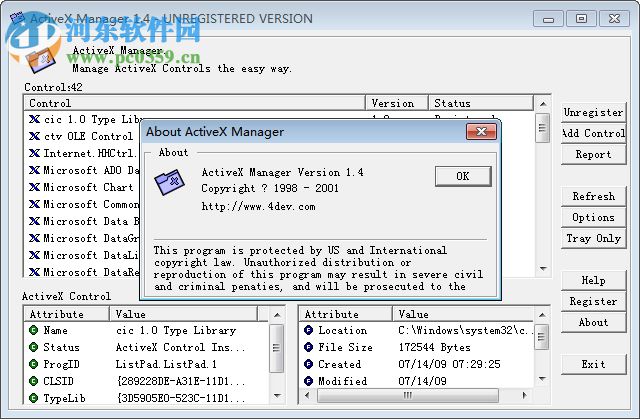Viewport: 640px width, 419px height.
Task: Click the control list scrollbar up arrow
Action: point(543,104)
